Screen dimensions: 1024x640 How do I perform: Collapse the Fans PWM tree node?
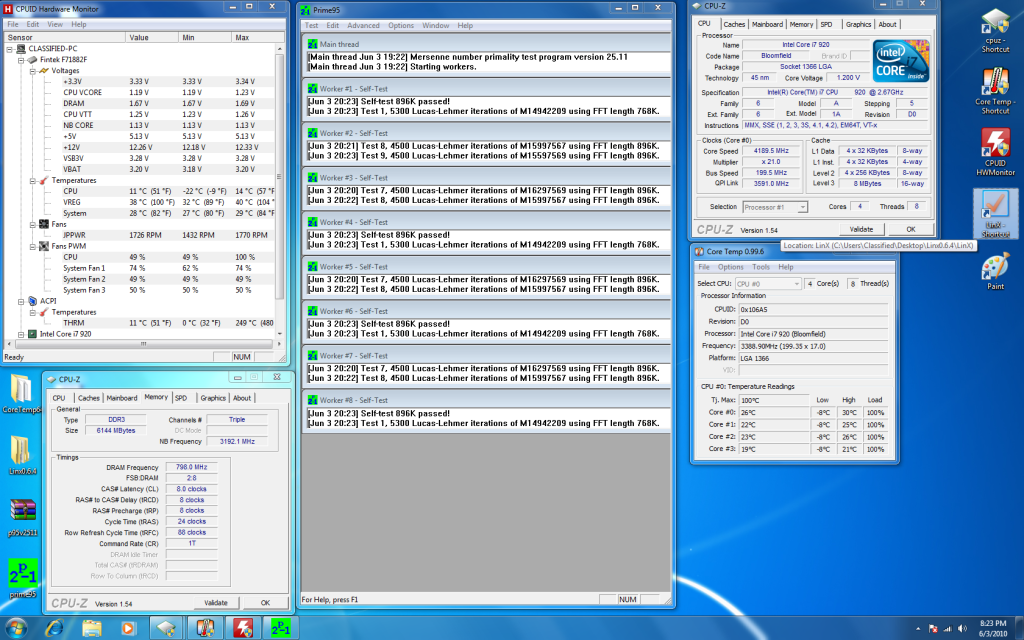click(x=33, y=245)
